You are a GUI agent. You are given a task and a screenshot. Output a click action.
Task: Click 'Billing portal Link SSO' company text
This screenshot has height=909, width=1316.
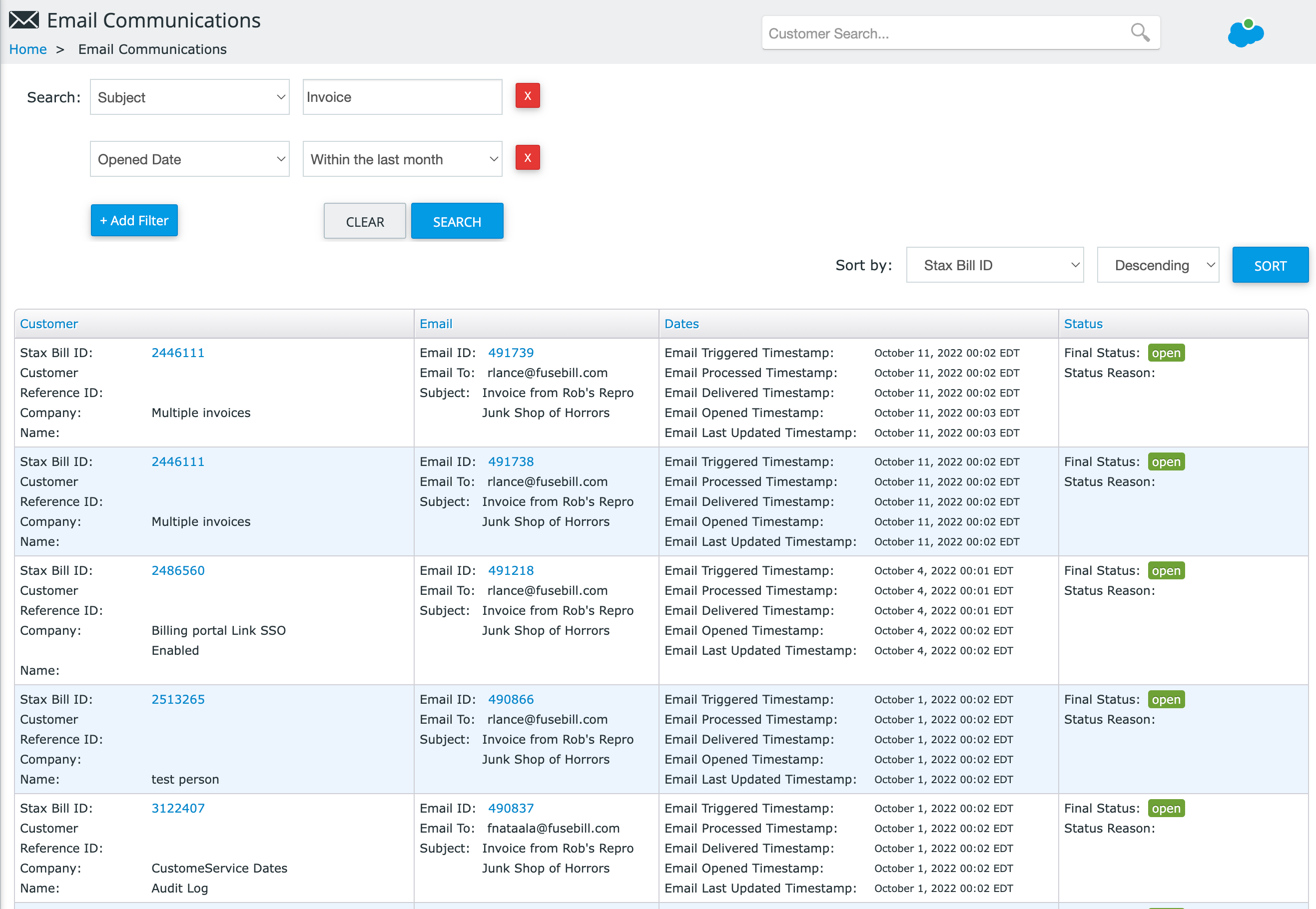coord(218,630)
